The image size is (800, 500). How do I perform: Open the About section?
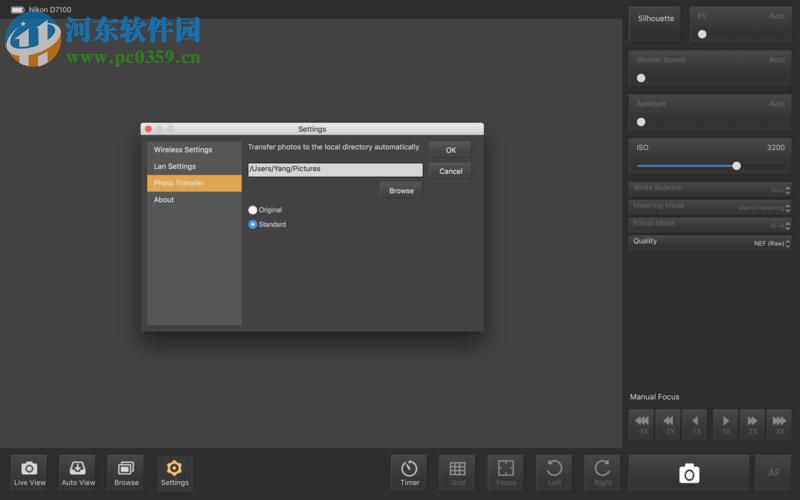tap(194, 200)
